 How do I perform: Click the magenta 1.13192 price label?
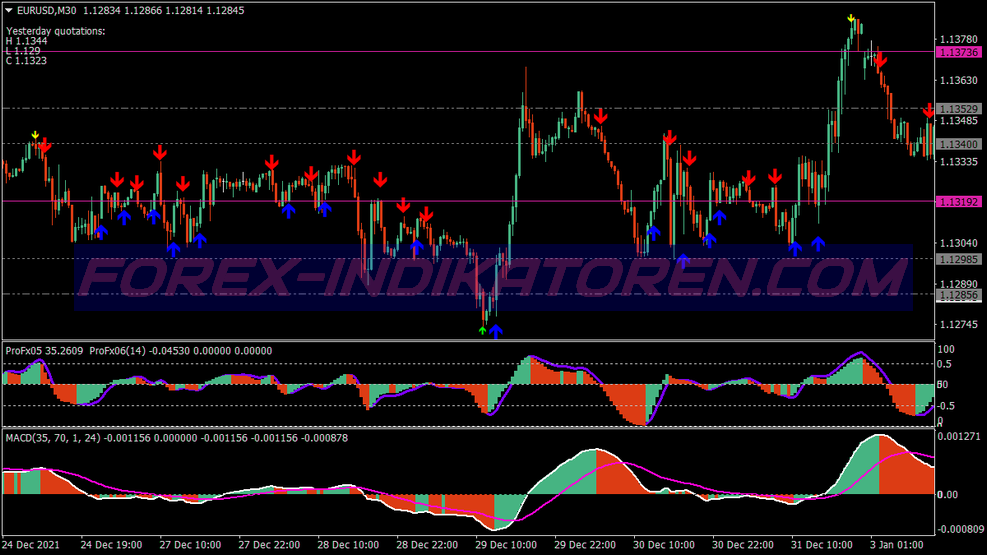[x=958, y=202]
